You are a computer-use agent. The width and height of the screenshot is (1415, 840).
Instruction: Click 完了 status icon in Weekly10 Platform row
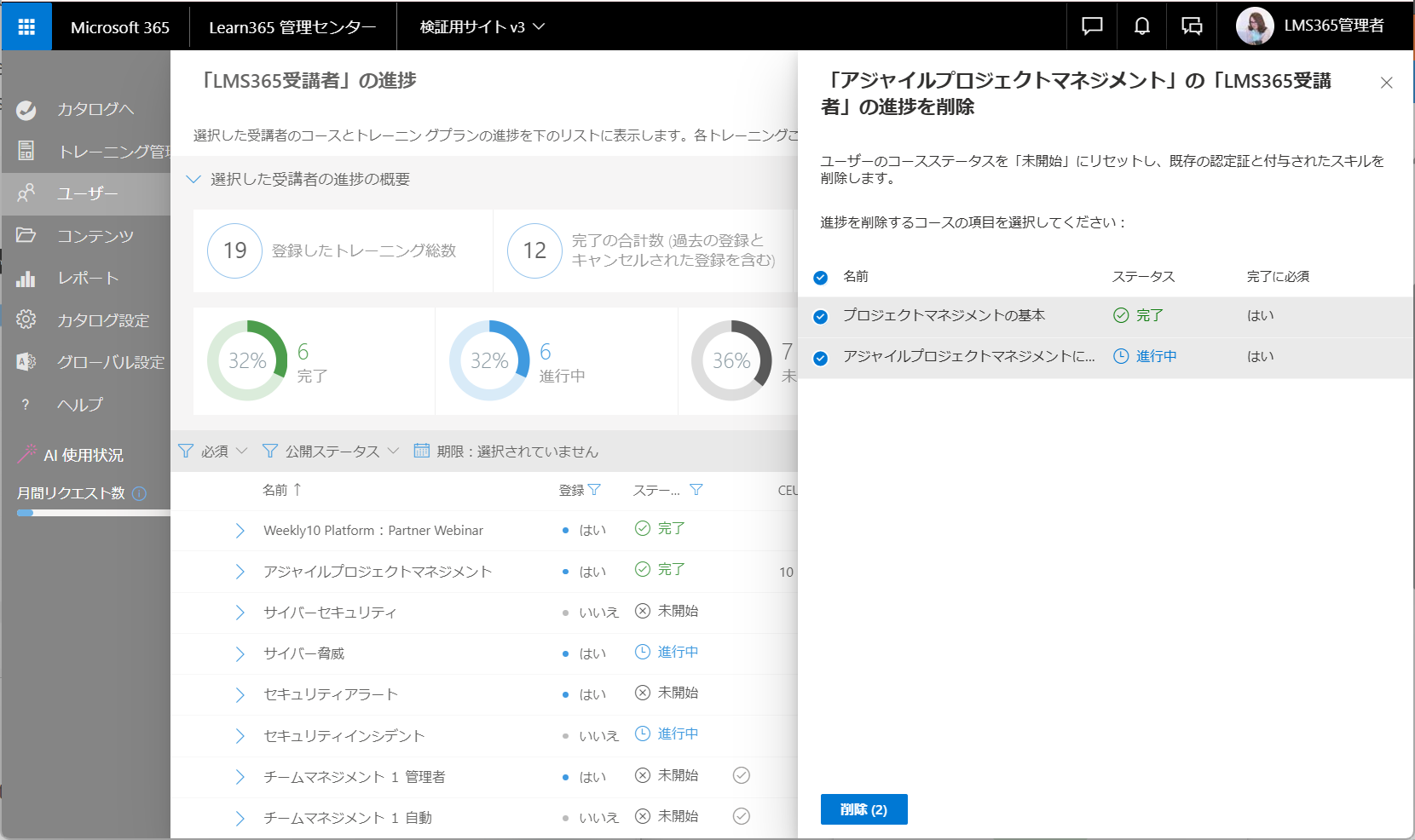pyautogui.click(x=643, y=529)
